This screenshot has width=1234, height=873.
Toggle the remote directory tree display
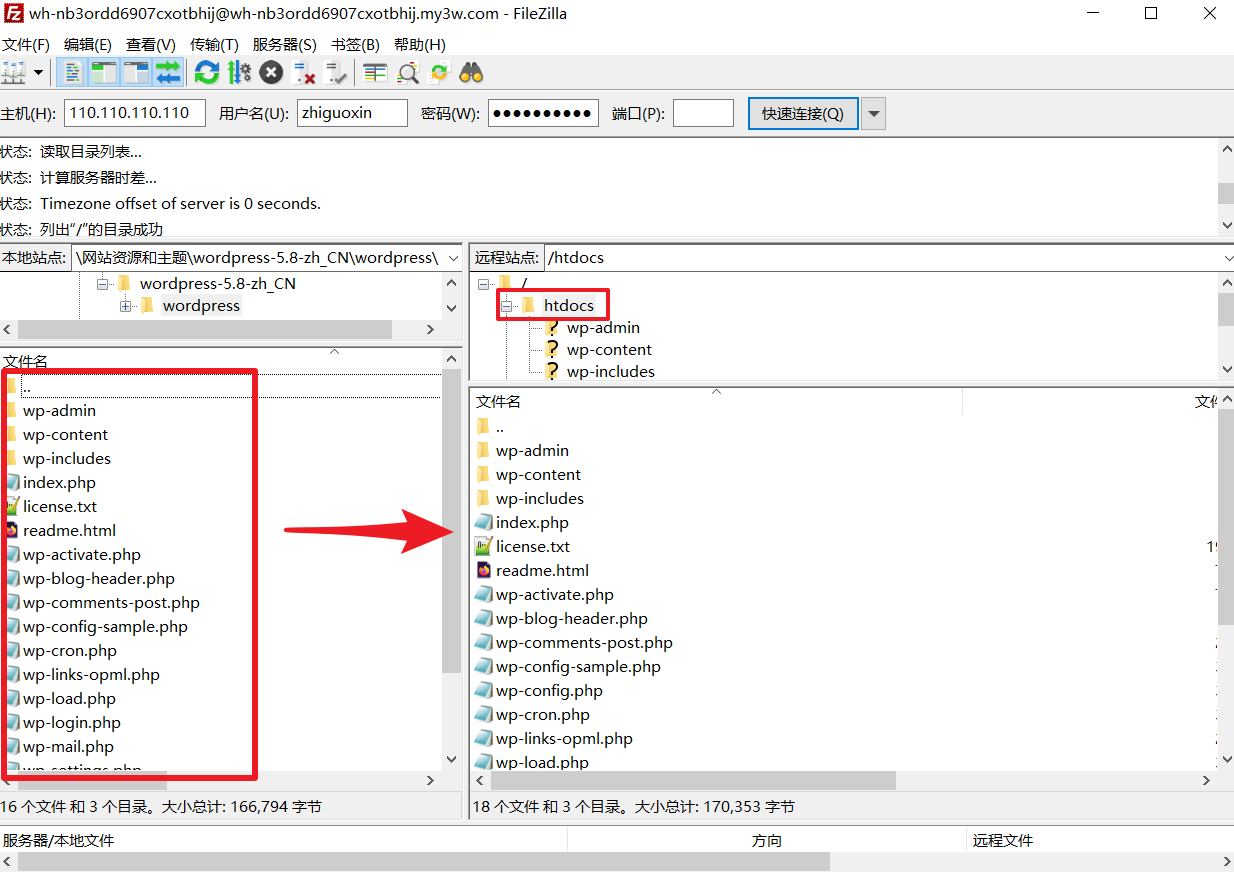click(x=136, y=72)
